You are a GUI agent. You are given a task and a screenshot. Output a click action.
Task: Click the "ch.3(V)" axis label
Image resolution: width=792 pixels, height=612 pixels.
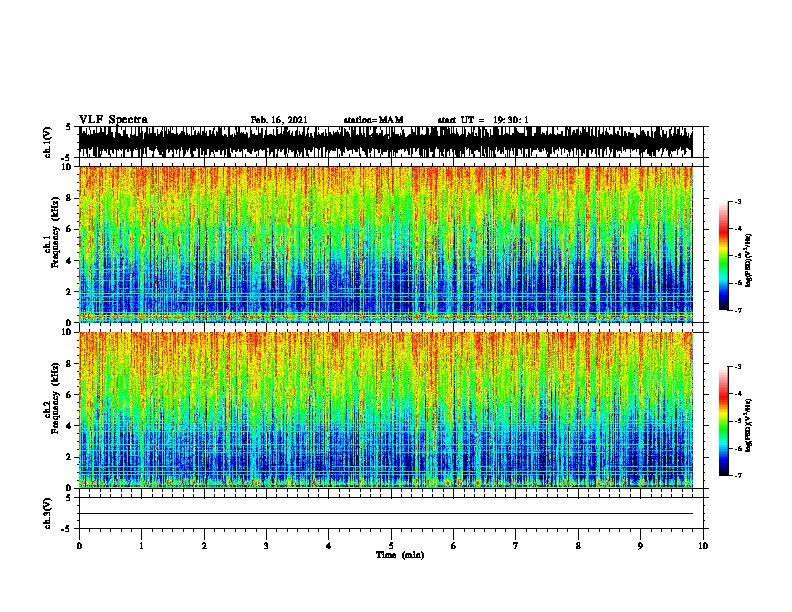48,513
